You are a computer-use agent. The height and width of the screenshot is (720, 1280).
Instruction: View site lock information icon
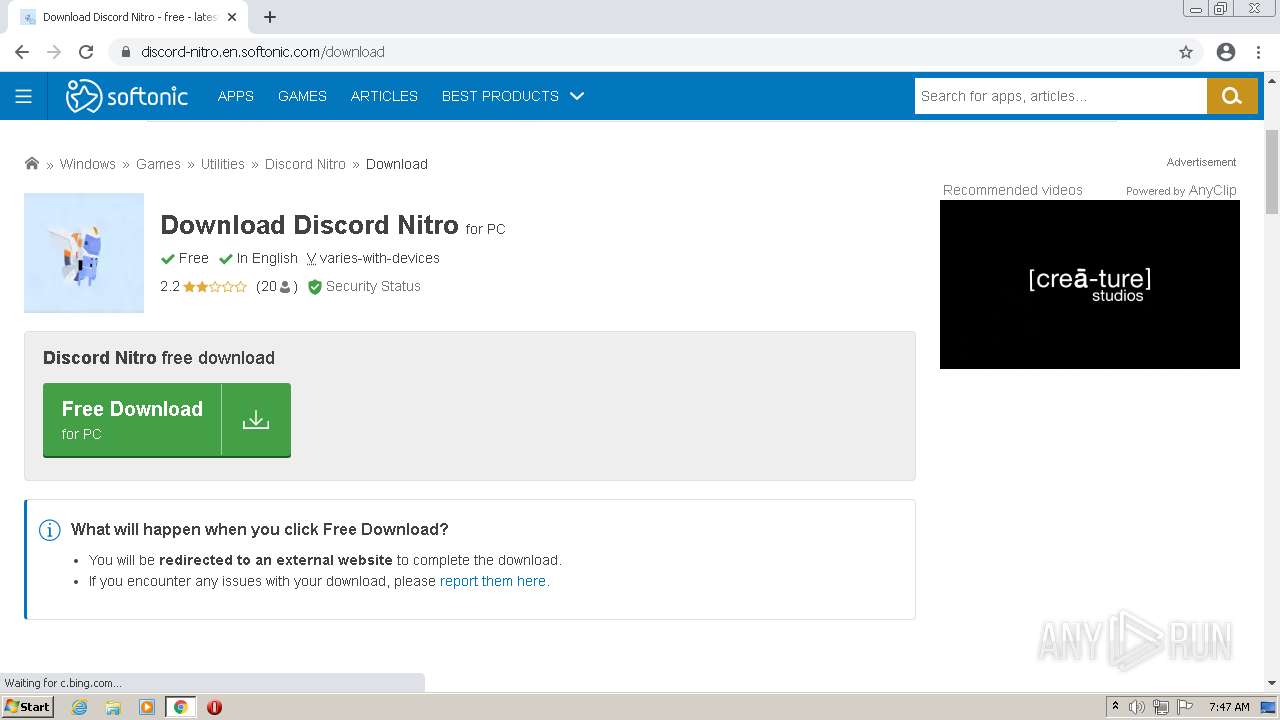(126, 52)
